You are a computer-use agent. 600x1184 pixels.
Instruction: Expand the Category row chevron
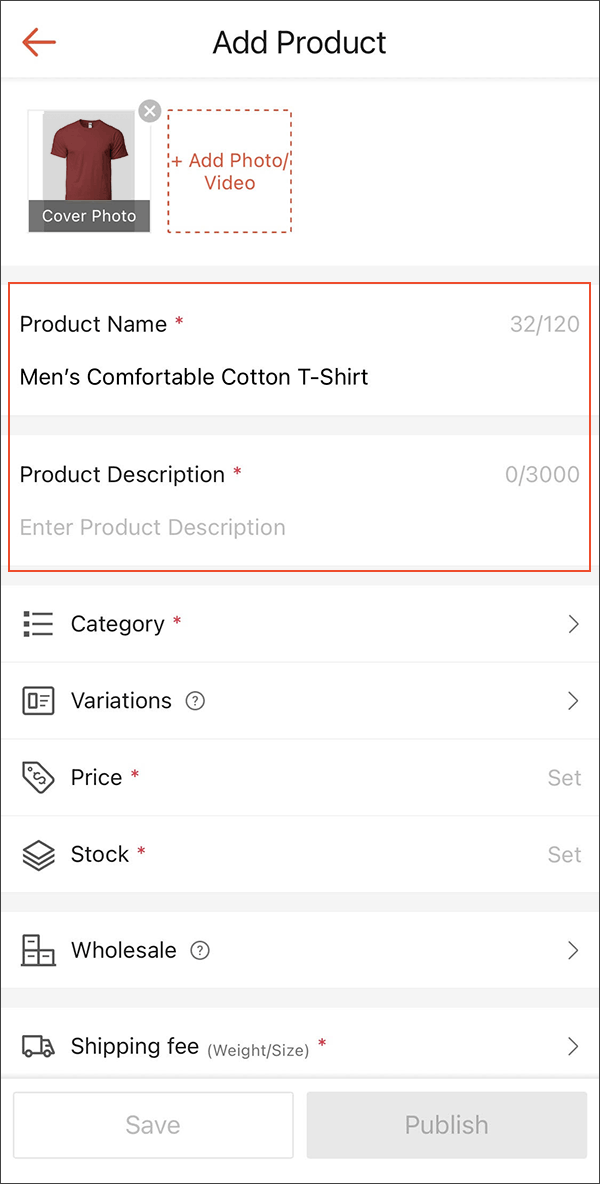tap(572, 623)
